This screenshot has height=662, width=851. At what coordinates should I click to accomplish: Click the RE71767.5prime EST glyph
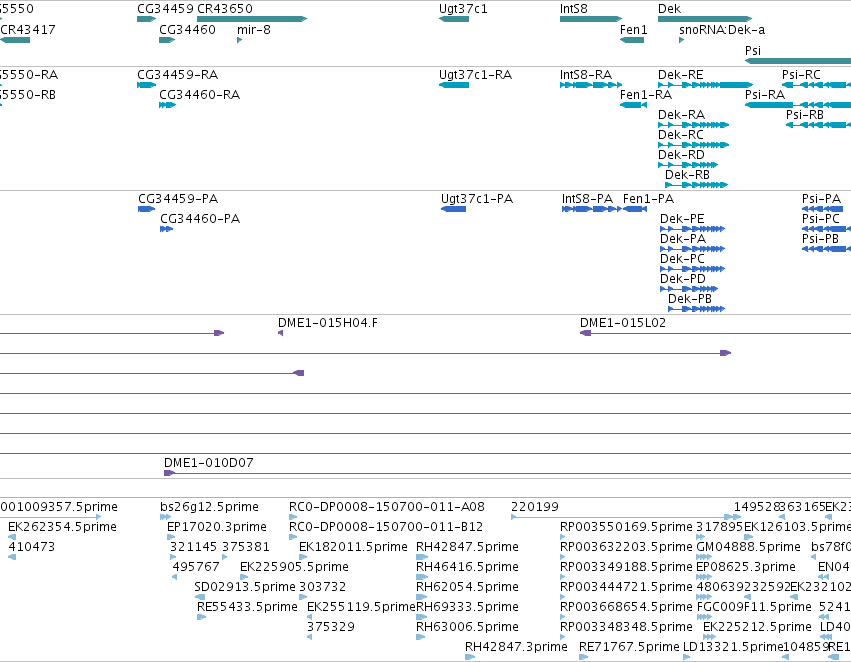coord(583,657)
